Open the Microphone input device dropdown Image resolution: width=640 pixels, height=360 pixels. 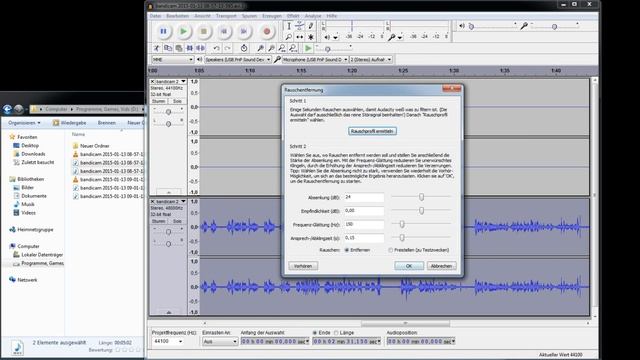315,60
